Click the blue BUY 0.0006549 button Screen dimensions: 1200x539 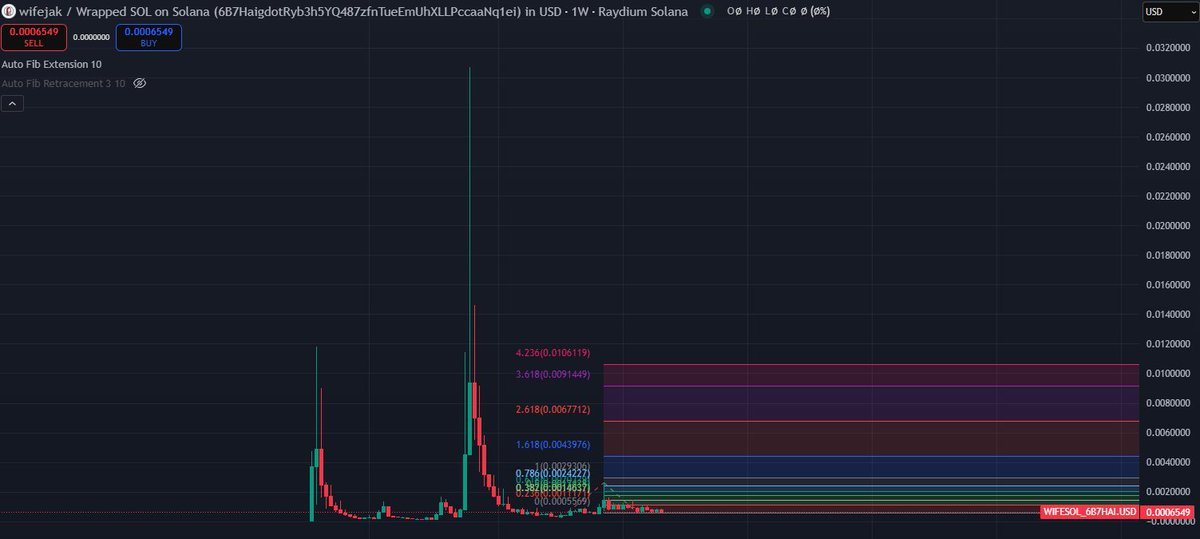point(149,37)
